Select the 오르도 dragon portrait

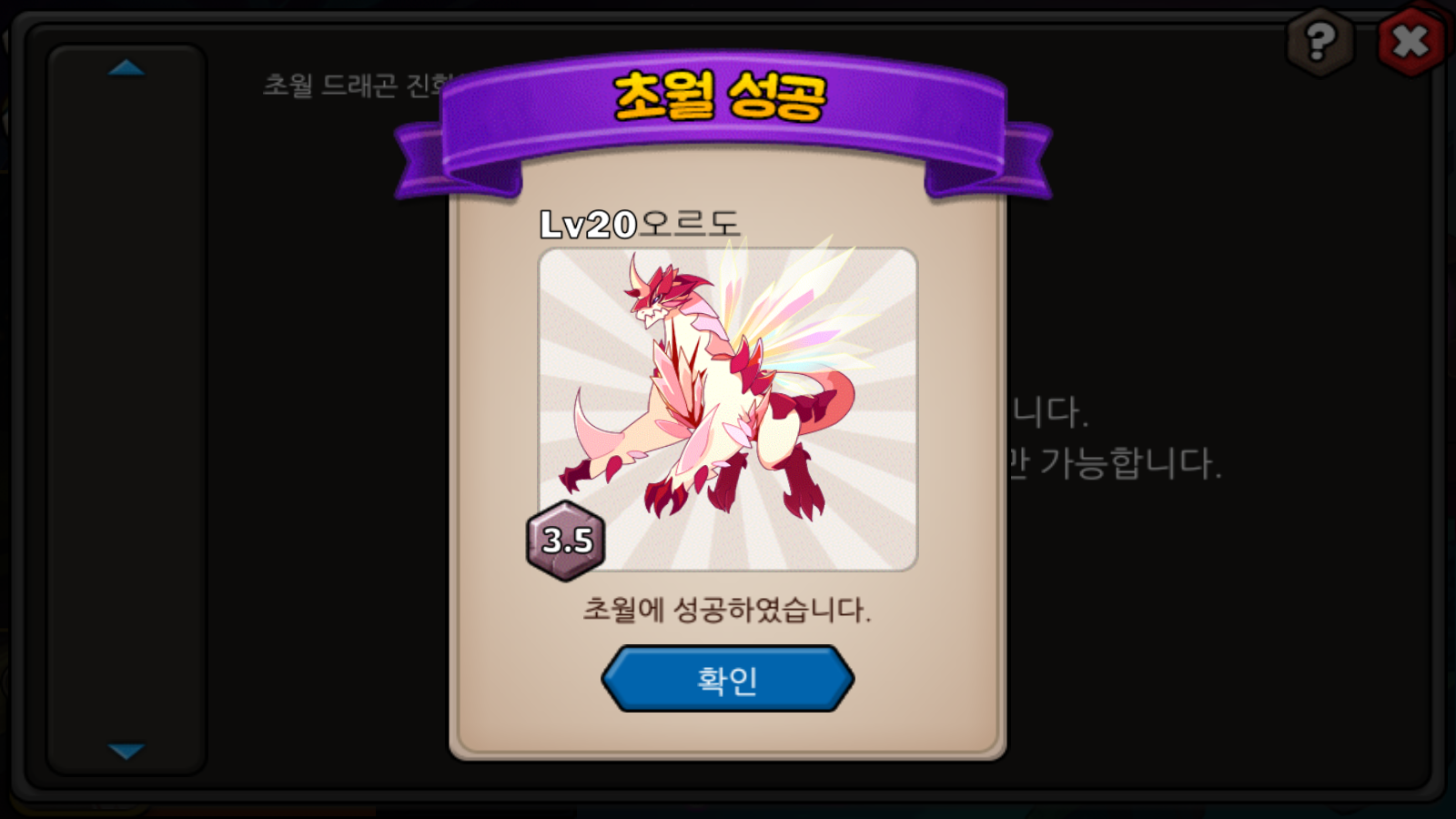click(728, 409)
